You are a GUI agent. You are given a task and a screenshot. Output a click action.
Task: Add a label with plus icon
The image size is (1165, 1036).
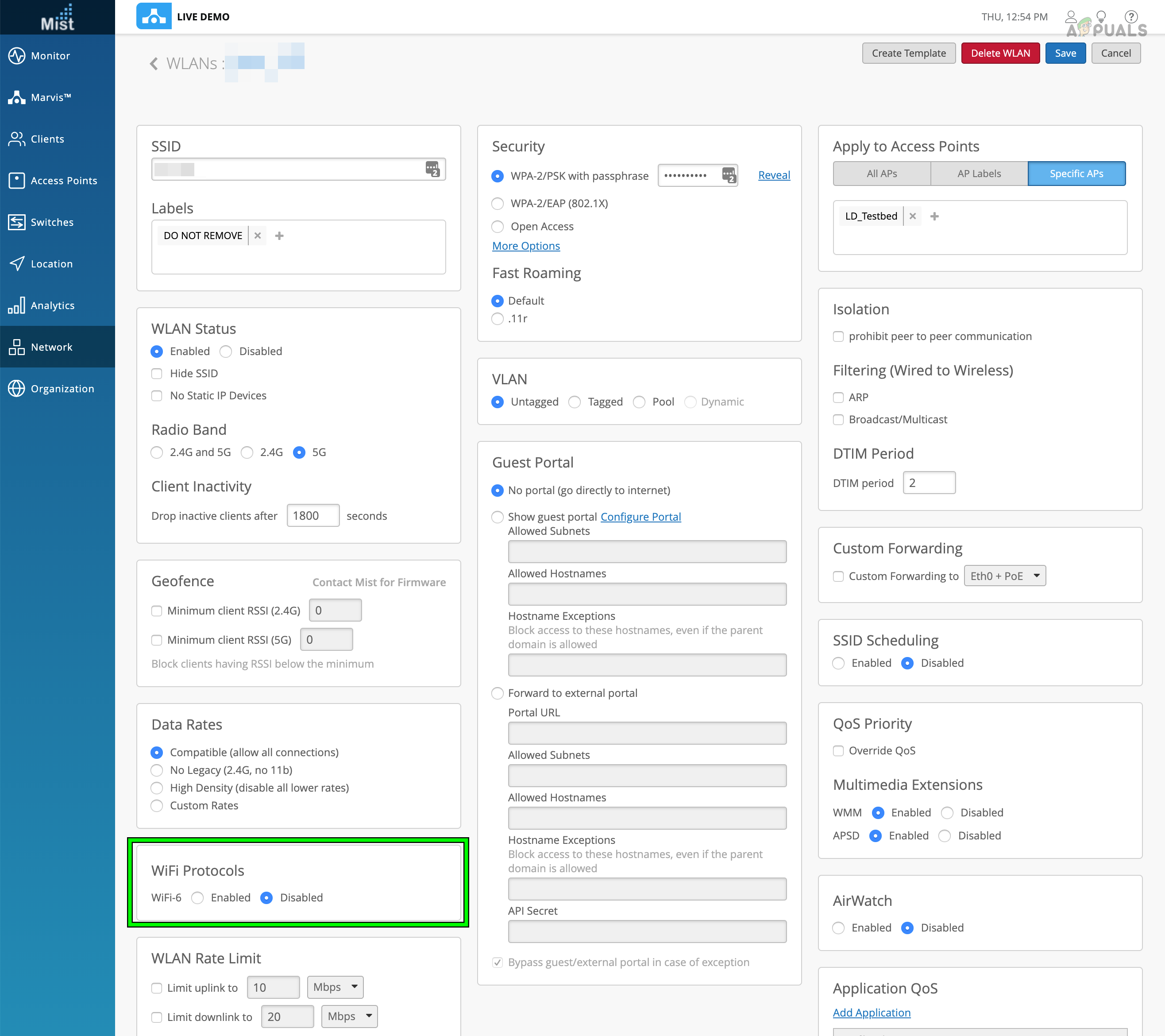coord(279,236)
